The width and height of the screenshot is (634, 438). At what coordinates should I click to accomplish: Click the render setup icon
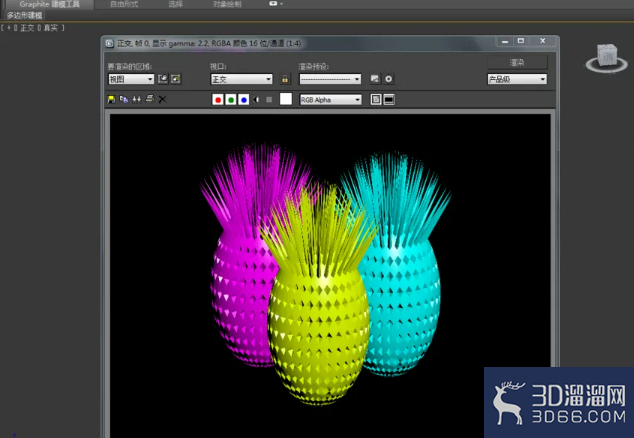click(375, 79)
